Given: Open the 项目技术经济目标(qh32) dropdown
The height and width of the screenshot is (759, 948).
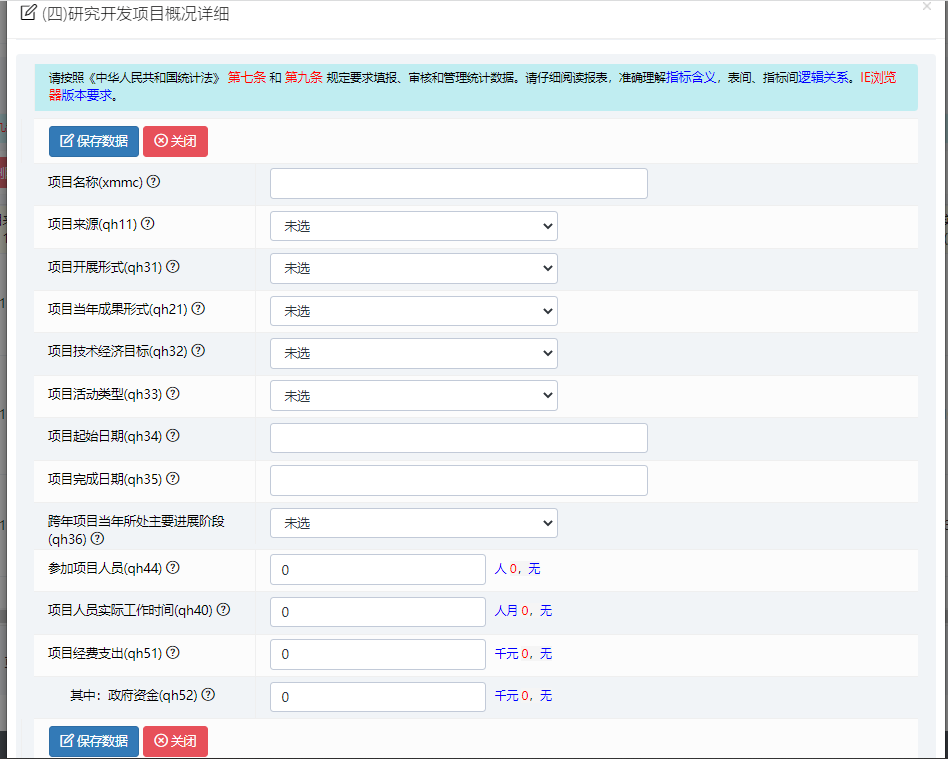Looking at the screenshot, I should 414,353.
